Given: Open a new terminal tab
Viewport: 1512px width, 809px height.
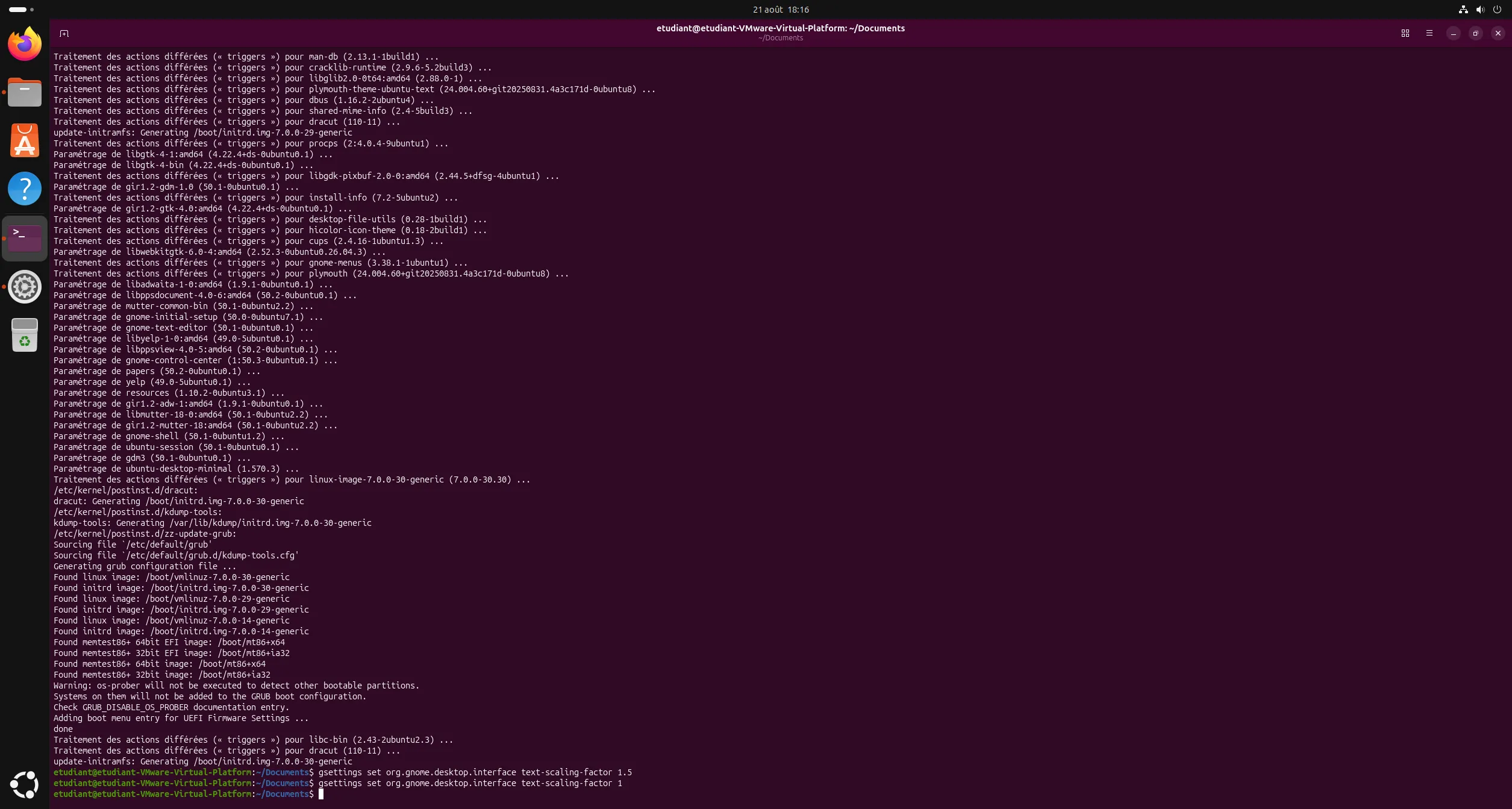Looking at the screenshot, I should pos(64,33).
